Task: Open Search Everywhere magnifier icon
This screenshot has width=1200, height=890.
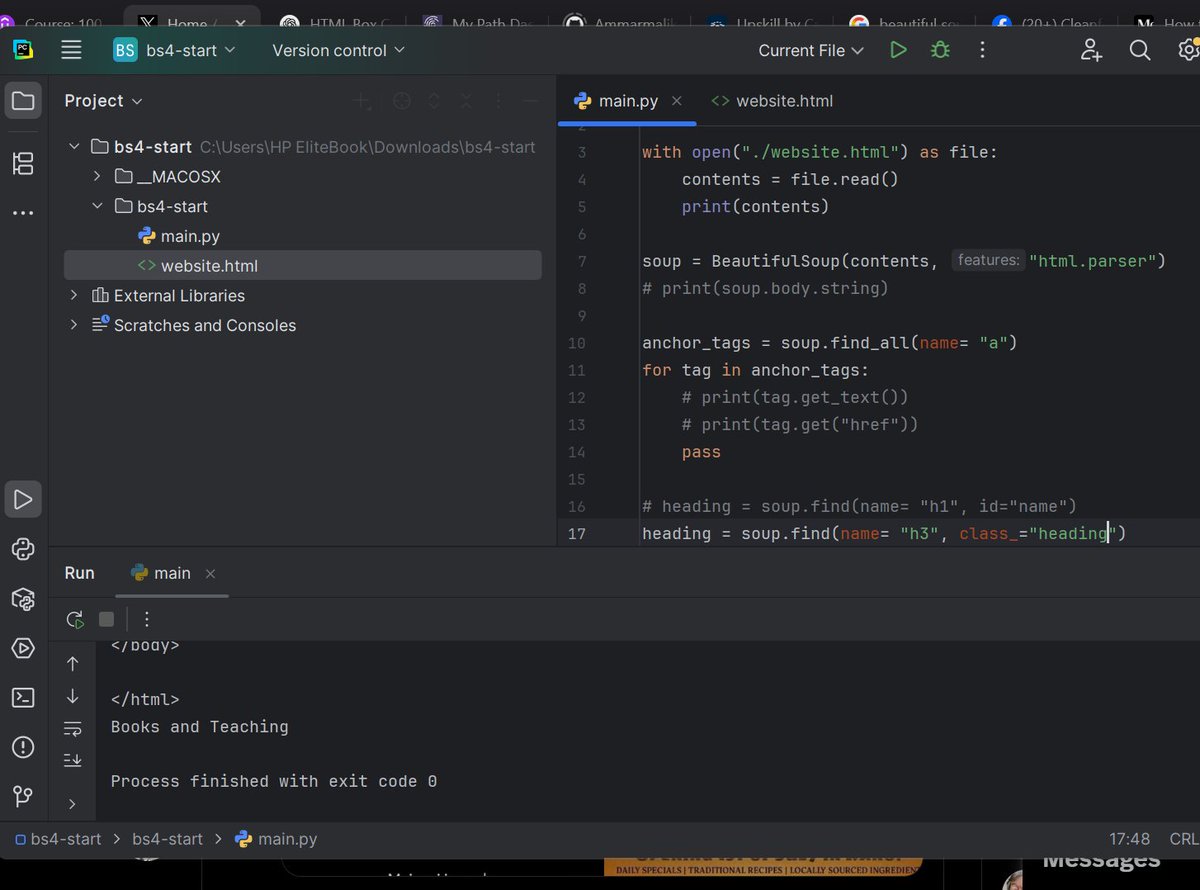Action: (1140, 50)
